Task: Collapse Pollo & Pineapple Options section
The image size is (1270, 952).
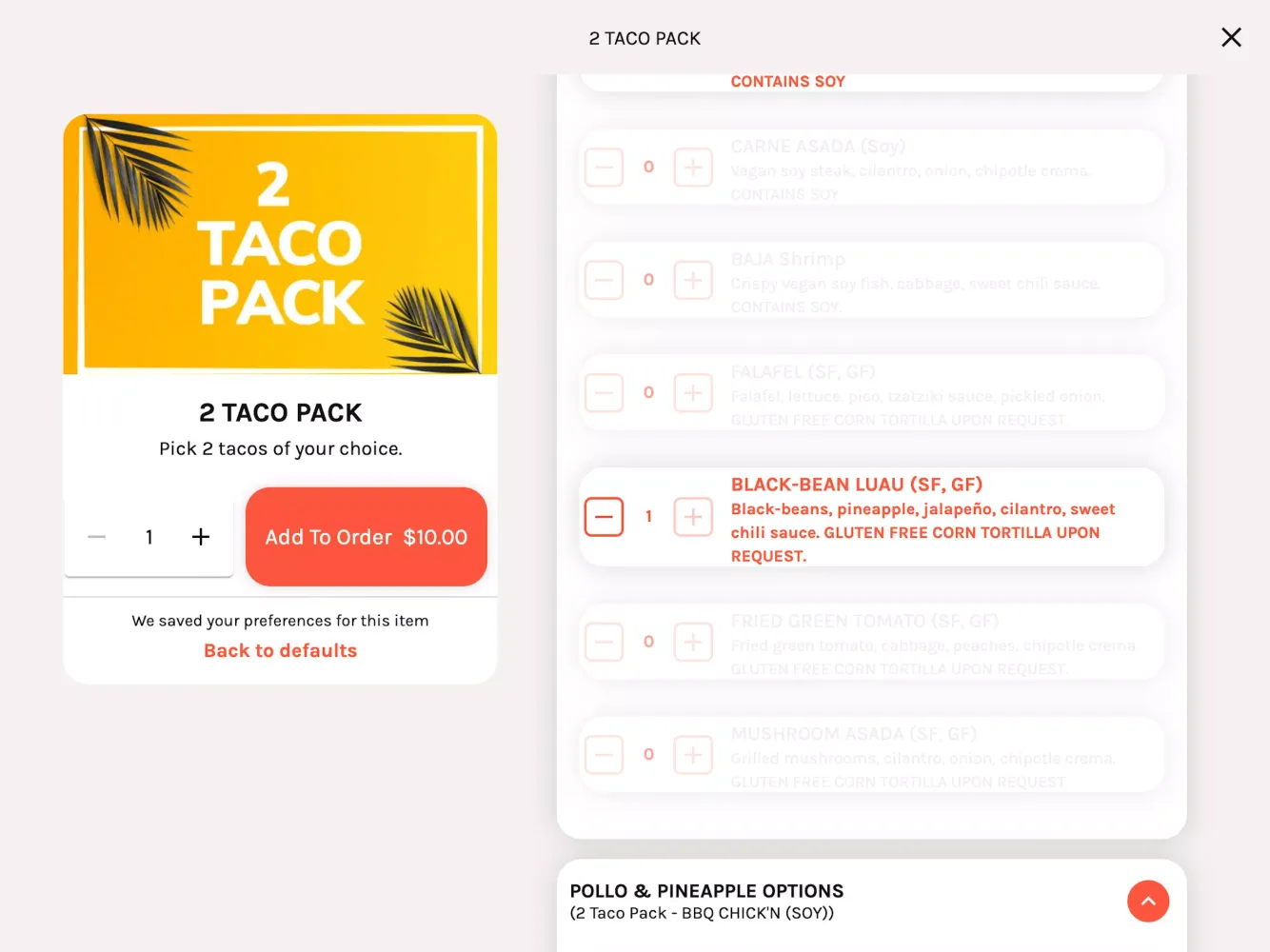Action: tap(1148, 901)
